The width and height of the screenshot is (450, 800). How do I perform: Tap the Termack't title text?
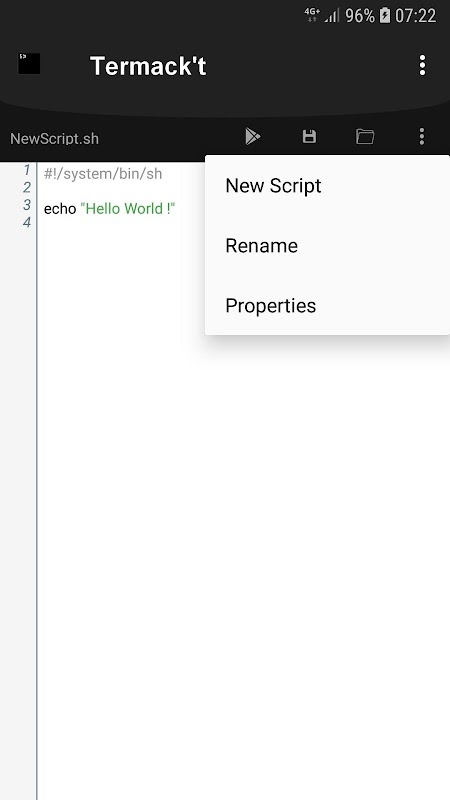148,66
